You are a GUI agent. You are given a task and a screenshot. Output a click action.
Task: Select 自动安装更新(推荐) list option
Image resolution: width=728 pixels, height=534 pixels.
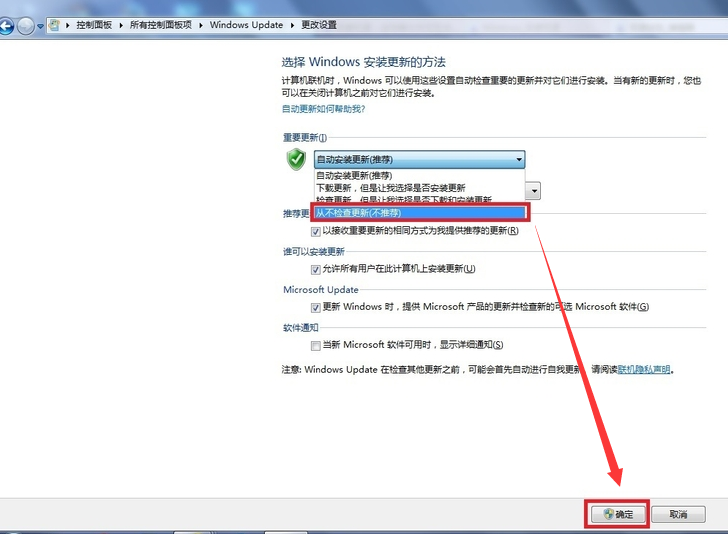(420, 176)
